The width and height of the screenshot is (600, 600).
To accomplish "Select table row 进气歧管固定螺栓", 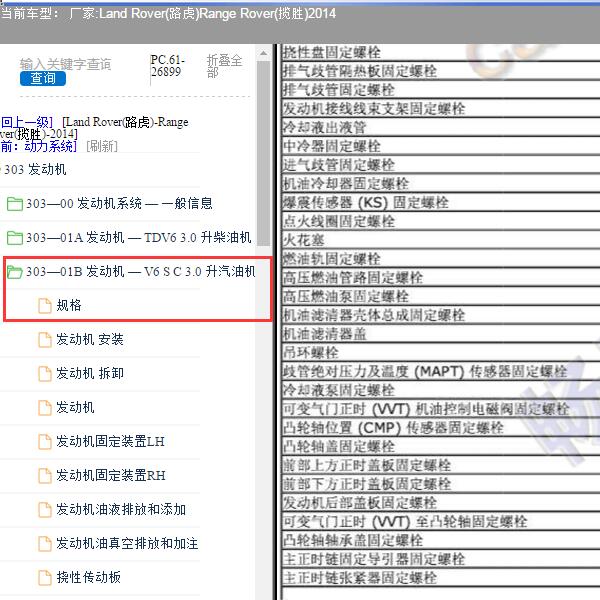I will (440, 165).
